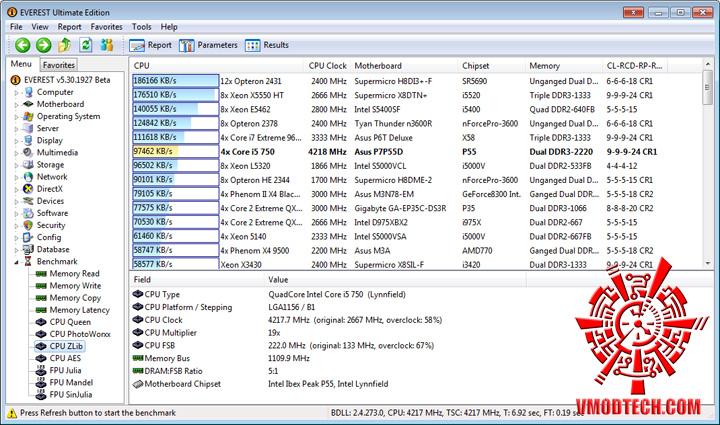The height and width of the screenshot is (425, 720).
Task: Select Memory Latency benchmark
Action: 79,310
